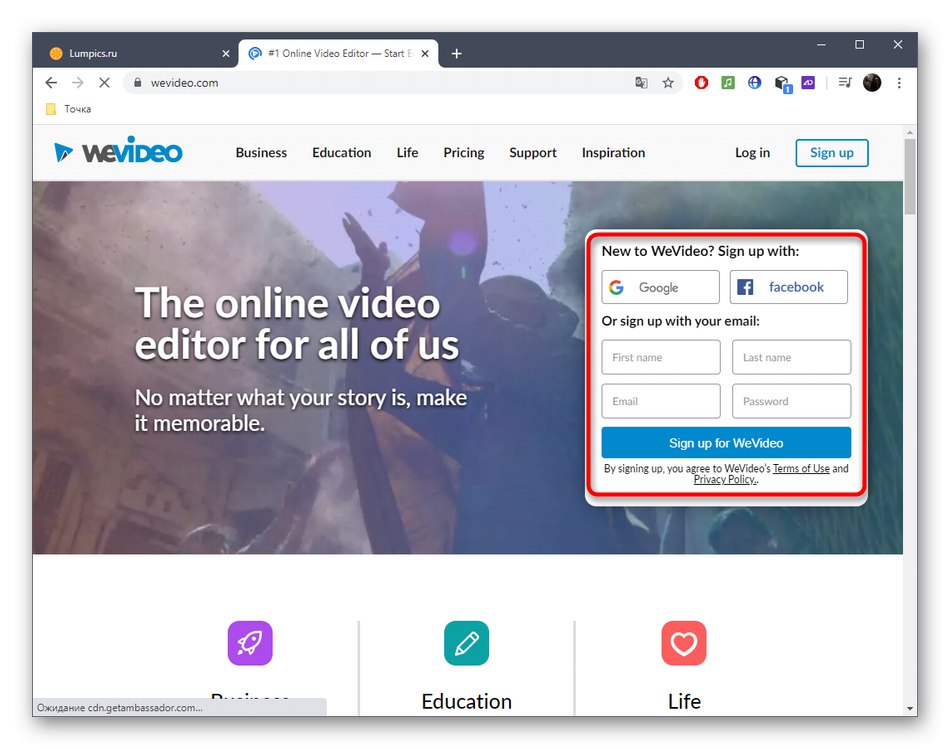Stop page loading with the X button
This screenshot has width=950, height=749.
pos(104,82)
